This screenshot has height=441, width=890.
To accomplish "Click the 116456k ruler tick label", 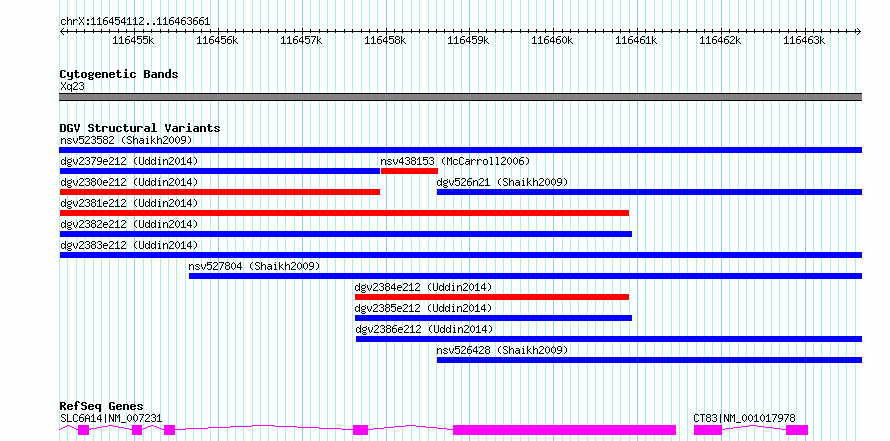I will tap(217, 40).
